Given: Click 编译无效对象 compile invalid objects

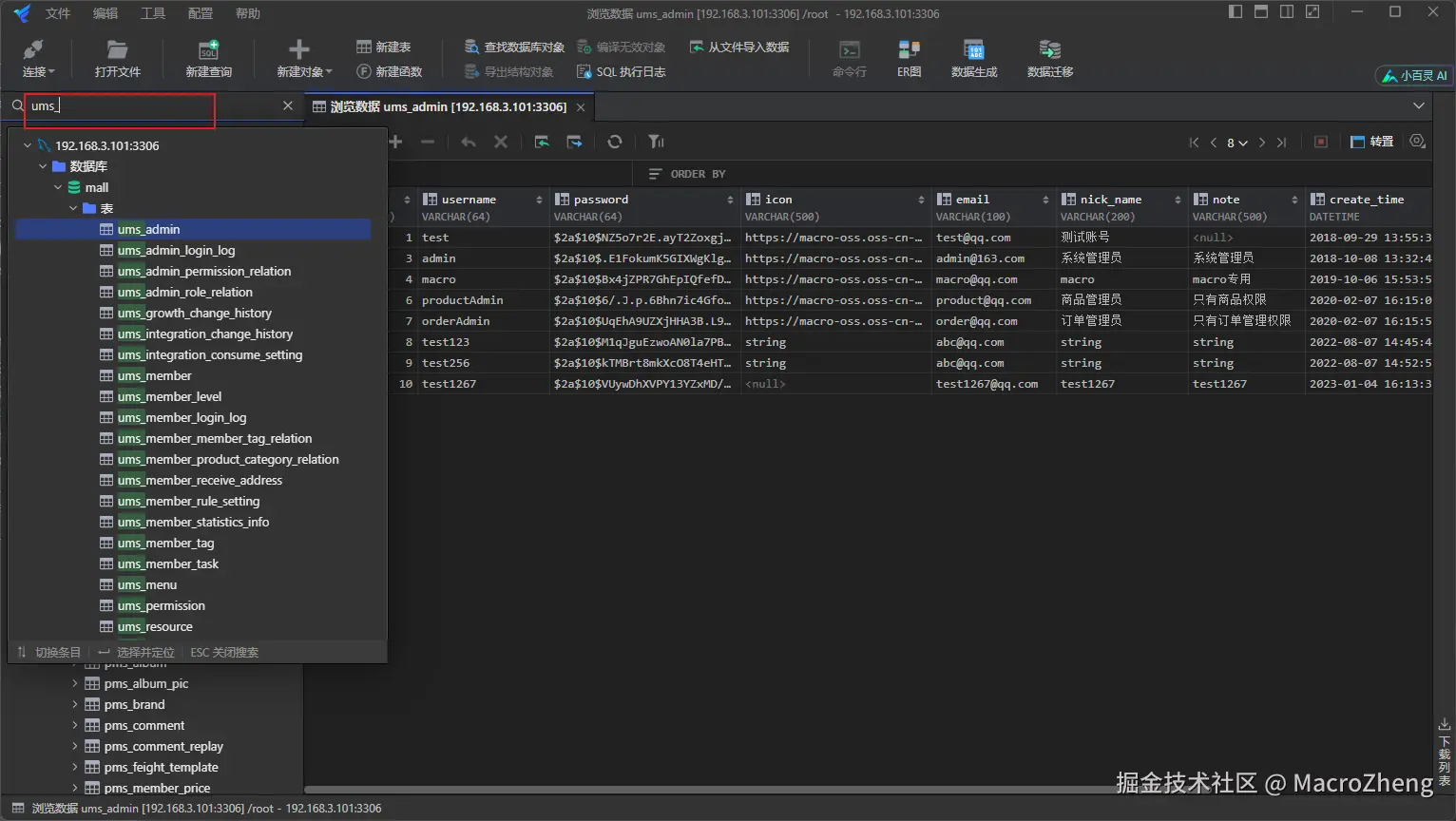Looking at the screenshot, I should (621, 47).
